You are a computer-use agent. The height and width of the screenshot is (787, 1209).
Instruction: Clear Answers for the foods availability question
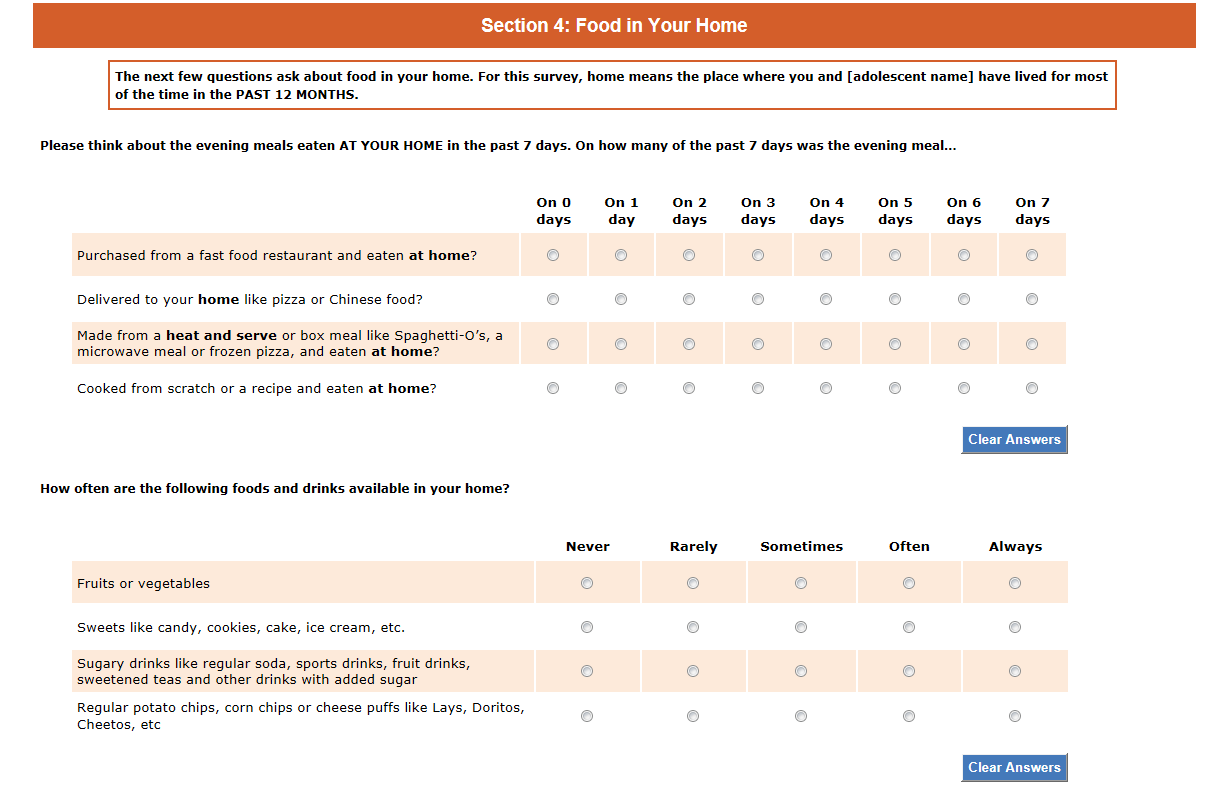point(1014,768)
